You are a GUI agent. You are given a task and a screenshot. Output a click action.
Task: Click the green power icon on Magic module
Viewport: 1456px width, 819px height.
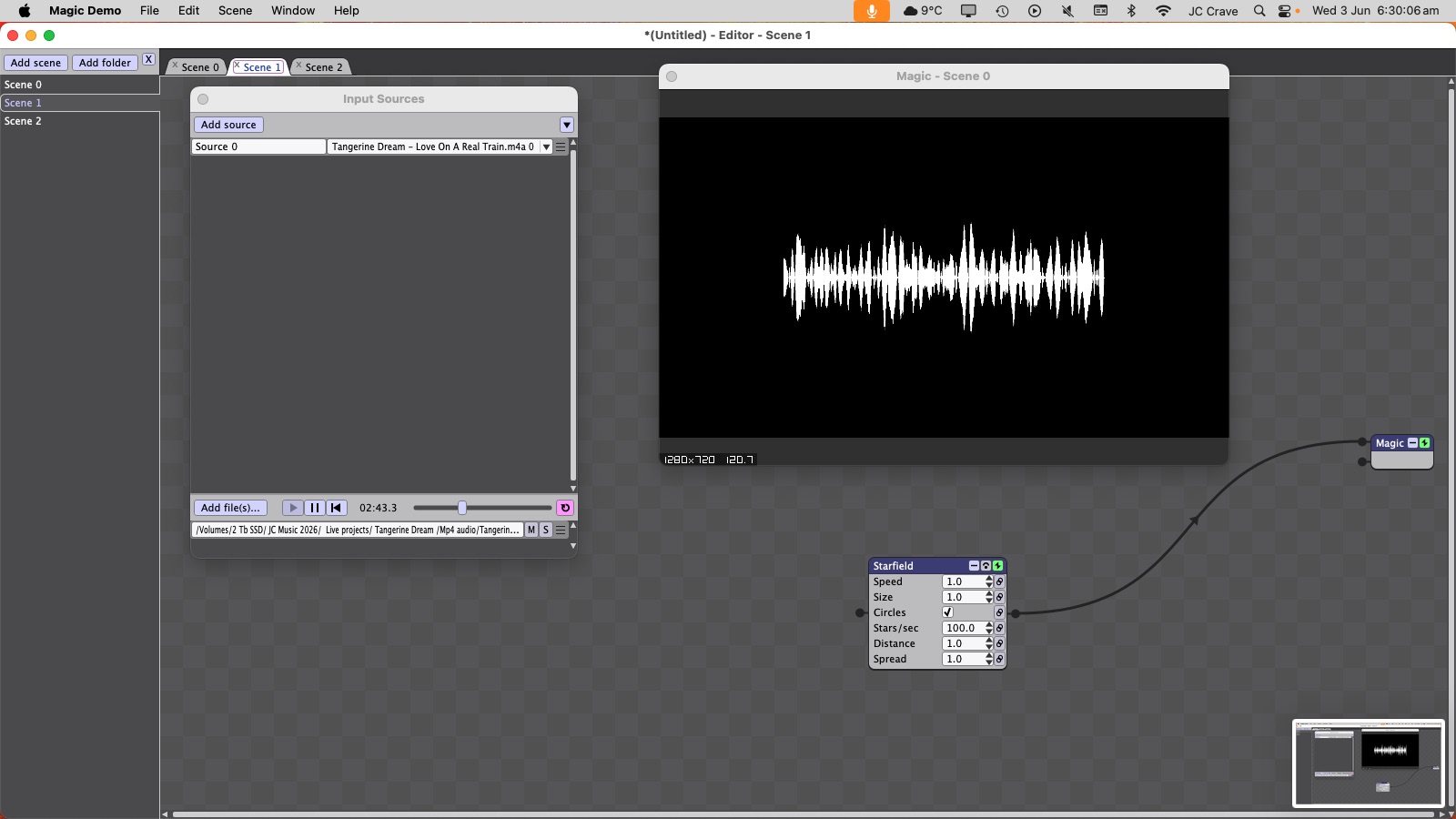coord(1425,443)
